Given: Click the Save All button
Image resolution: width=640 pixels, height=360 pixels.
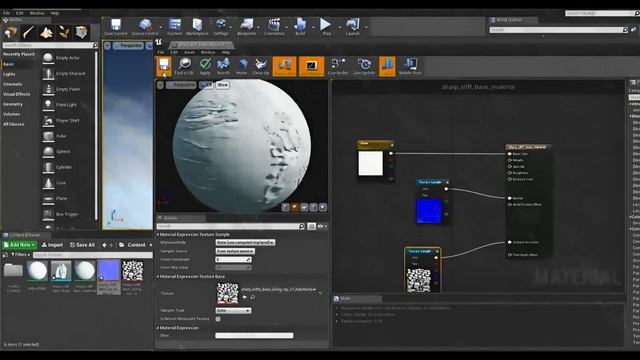Looking at the screenshot, I should pyautogui.click(x=82, y=245).
